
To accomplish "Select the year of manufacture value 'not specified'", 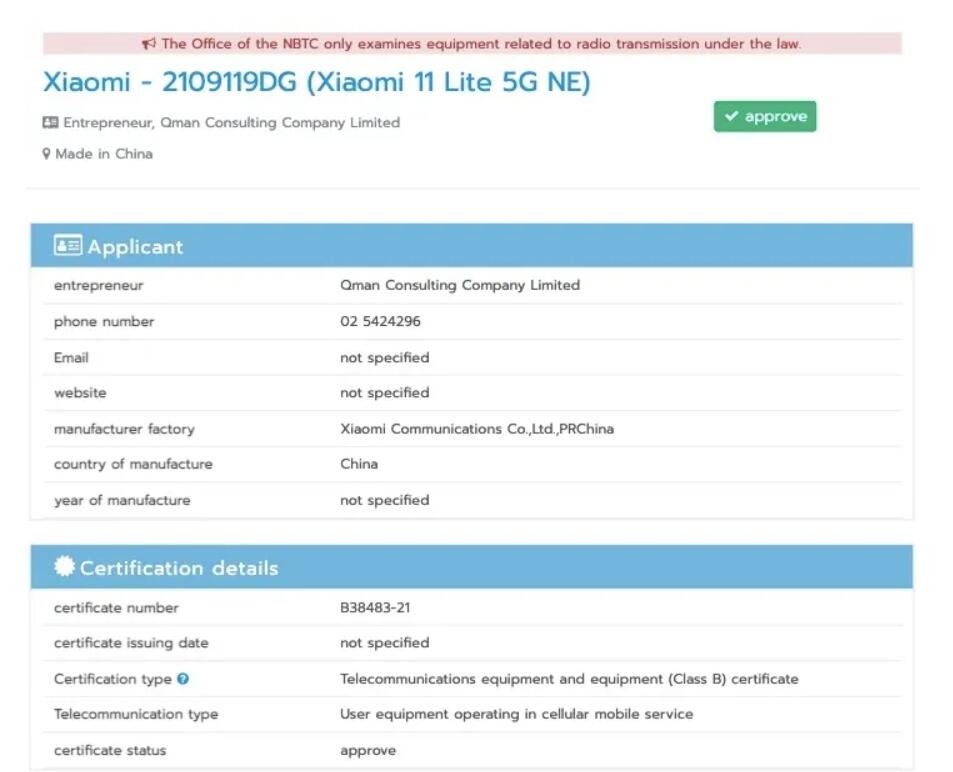I will coord(385,500).
